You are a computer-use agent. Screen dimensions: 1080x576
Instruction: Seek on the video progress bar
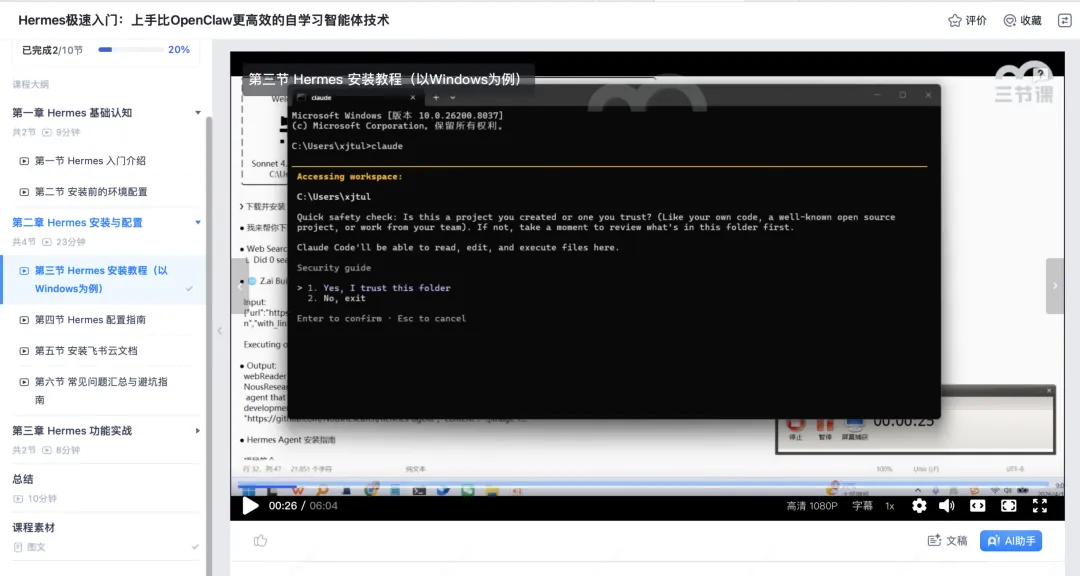(x=643, y=484)
